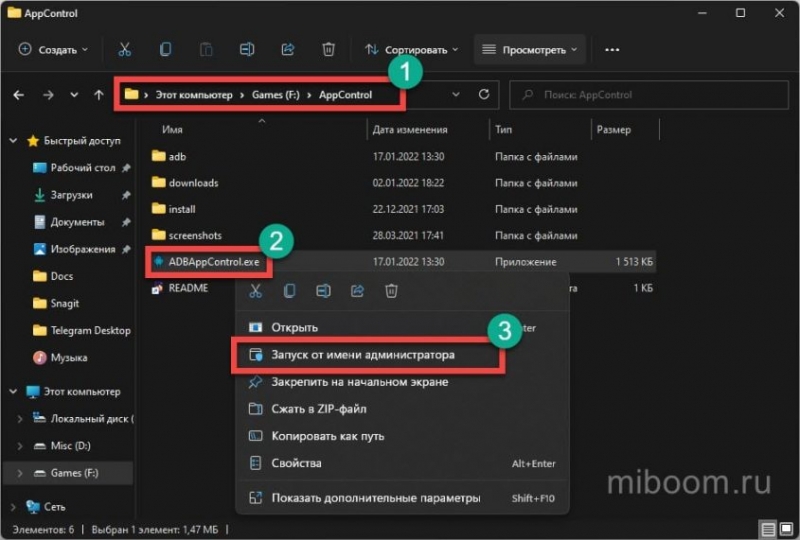
Task: Switch to large icons view in status bar
Action: (x=786, y=529)
